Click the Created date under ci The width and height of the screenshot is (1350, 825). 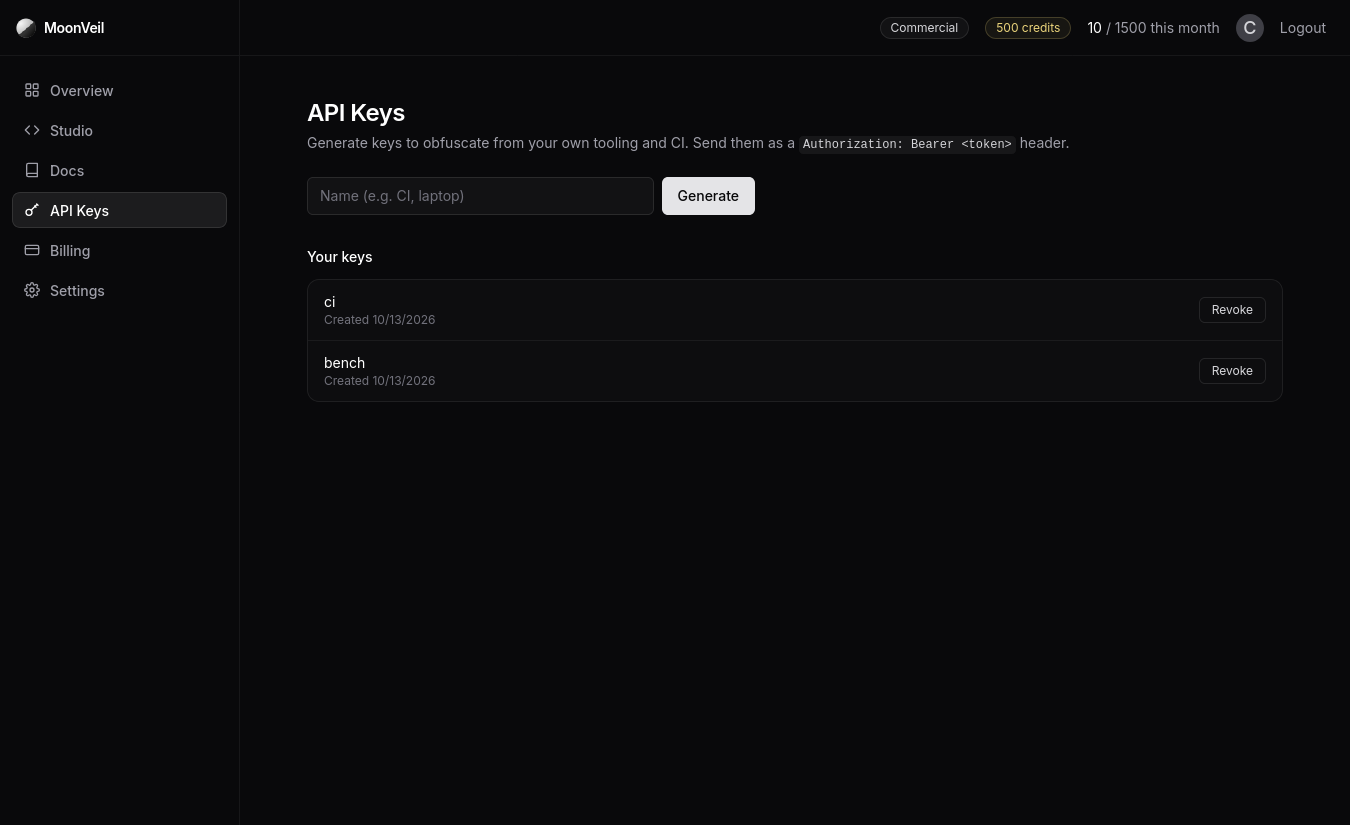click(380, 320)
